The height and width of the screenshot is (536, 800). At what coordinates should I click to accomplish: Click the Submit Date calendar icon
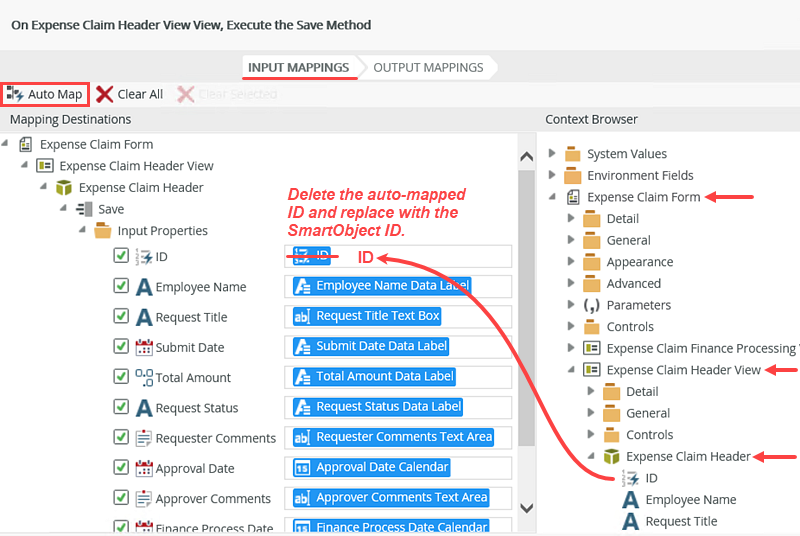click(x=144, y=347)
